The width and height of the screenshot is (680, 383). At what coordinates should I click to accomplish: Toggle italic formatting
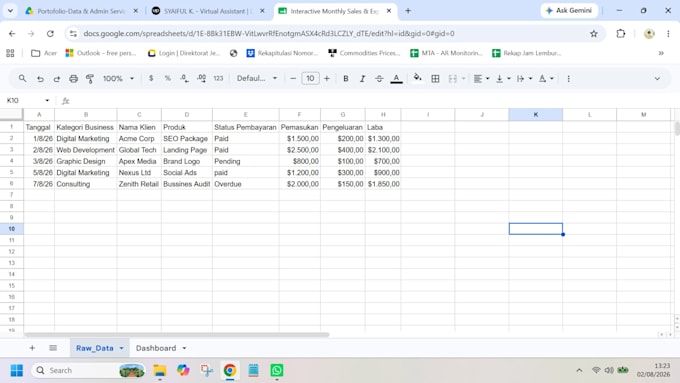(362, 79)
